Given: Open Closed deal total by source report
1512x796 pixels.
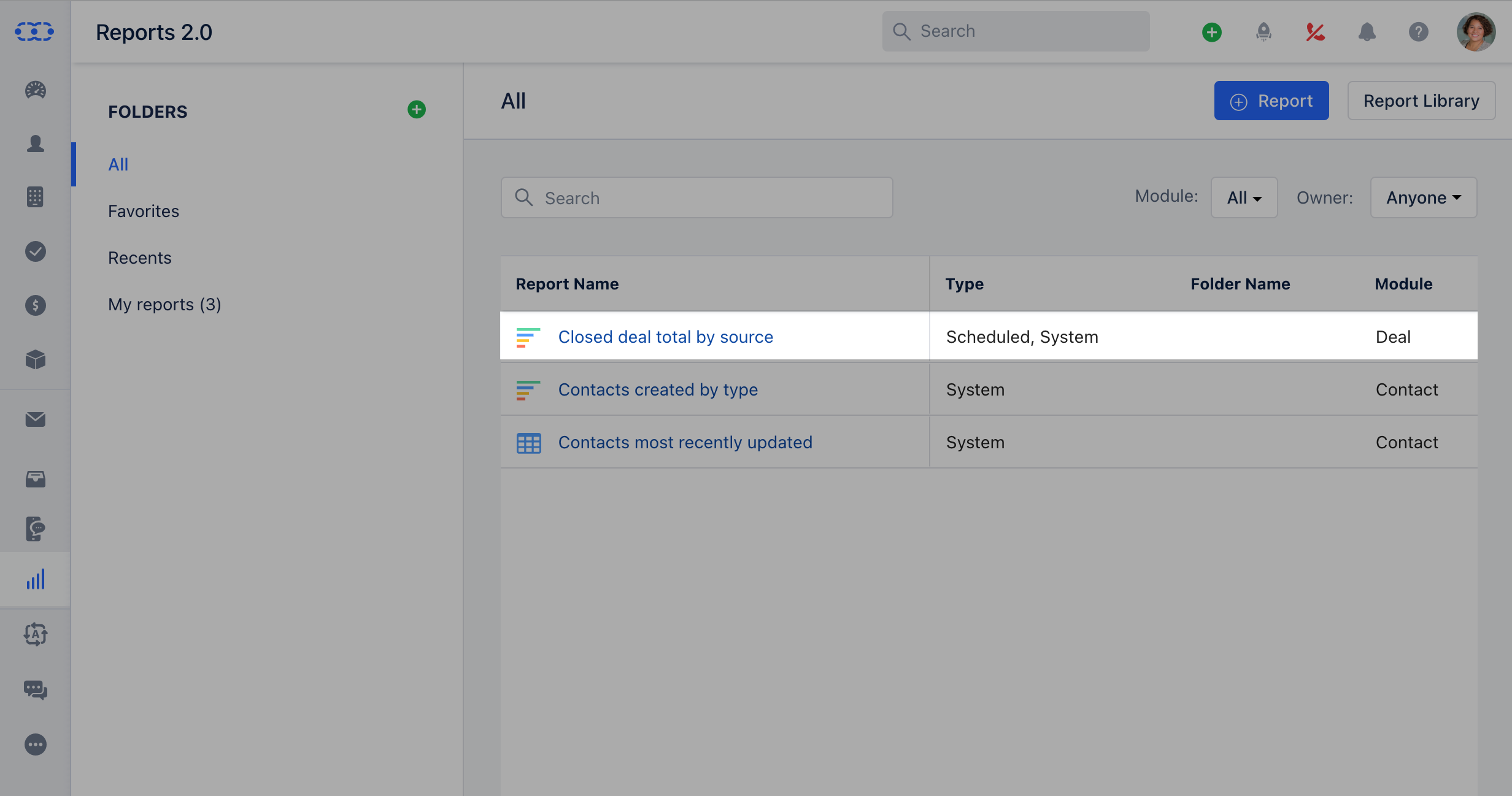Looking at the screenshot, I should 665,337.
